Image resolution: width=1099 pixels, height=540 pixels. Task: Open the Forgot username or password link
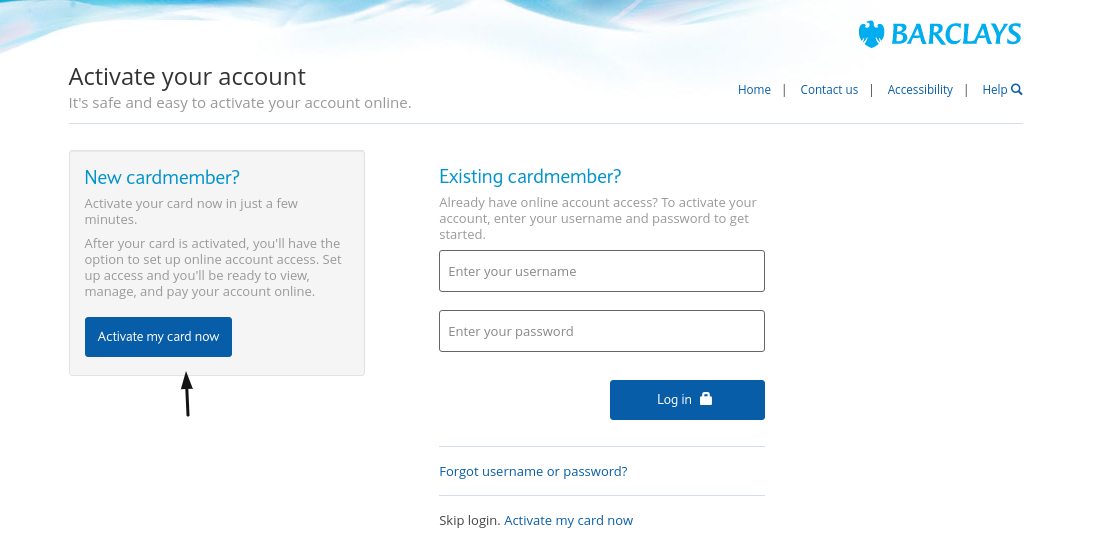(x=533, y=471)
